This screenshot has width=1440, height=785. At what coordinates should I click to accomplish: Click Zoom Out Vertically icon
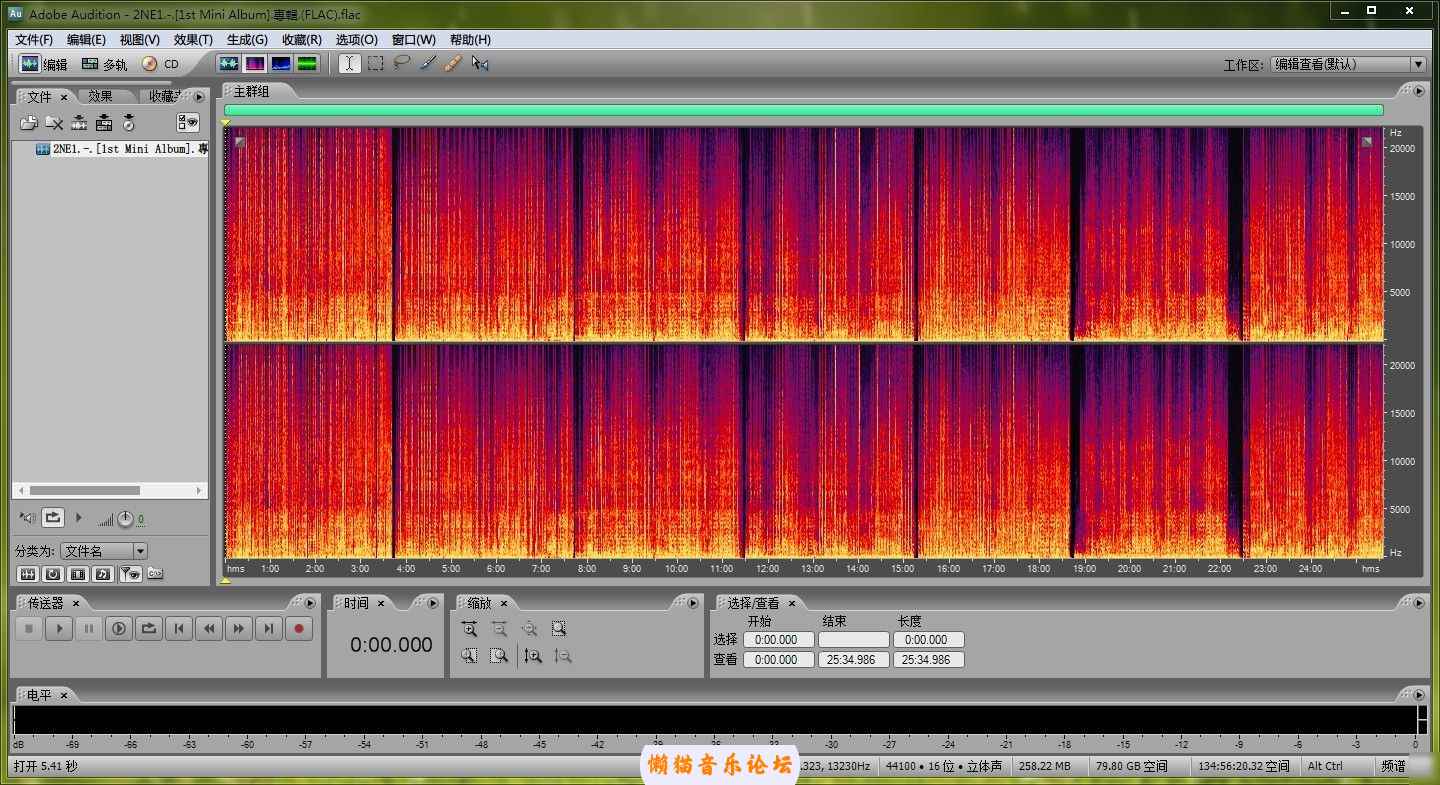pos(563,656)
